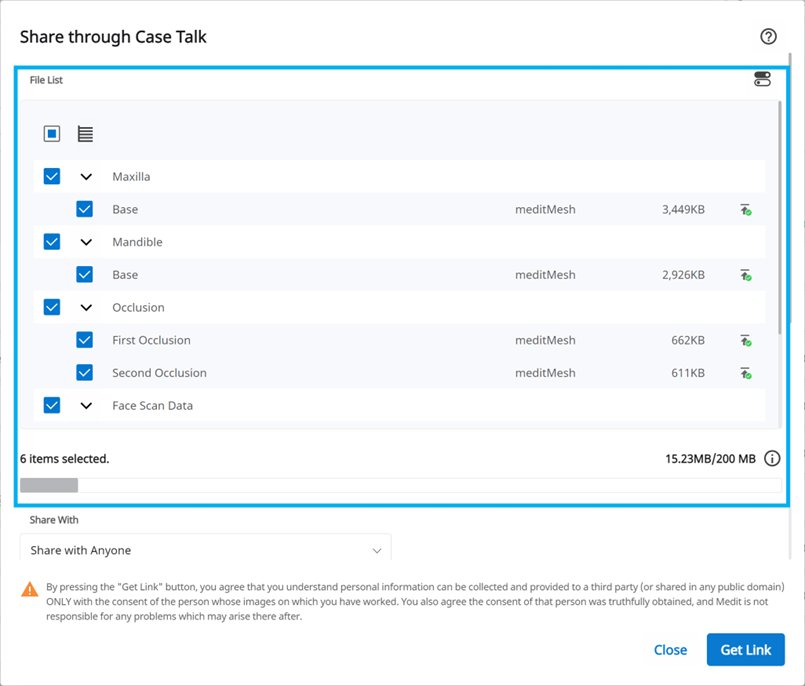Click the upload status icon beside Maxilla's Base file
Image resolution: width=805 pixels, height=686 pixels.
pyautogui.click(x=746, y=208)
